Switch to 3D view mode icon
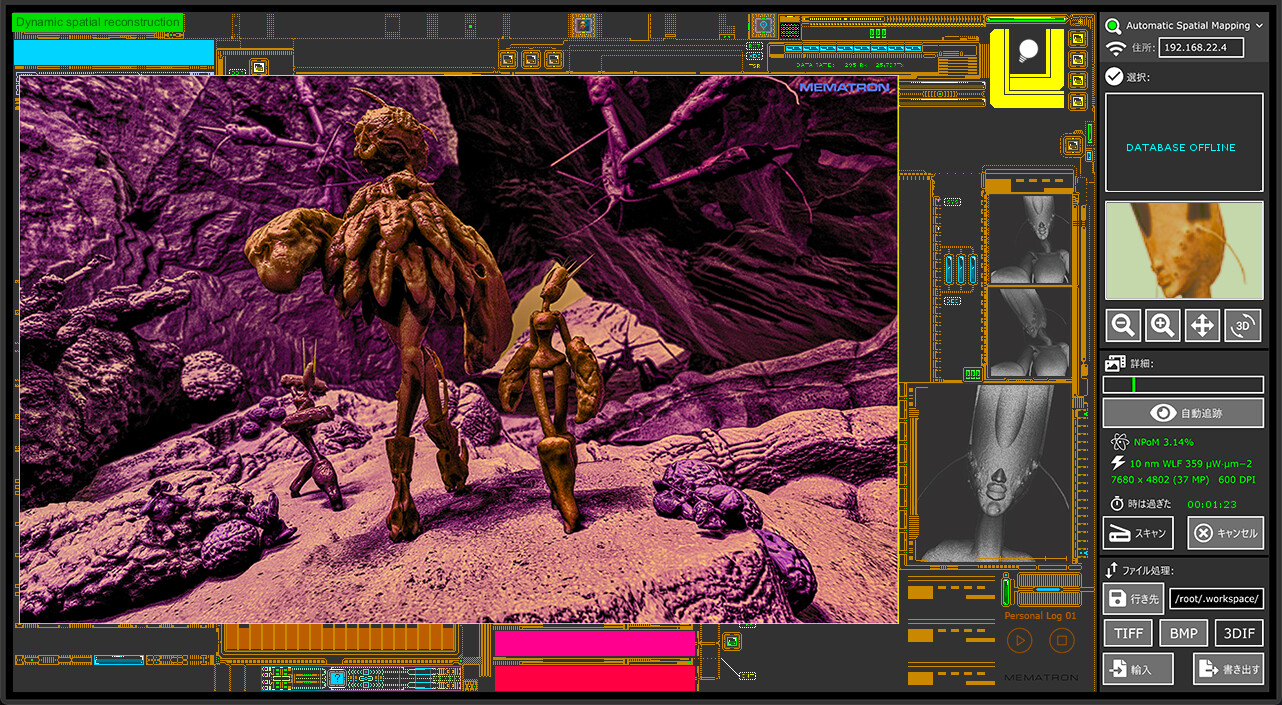 click(x=1242, y=324)
